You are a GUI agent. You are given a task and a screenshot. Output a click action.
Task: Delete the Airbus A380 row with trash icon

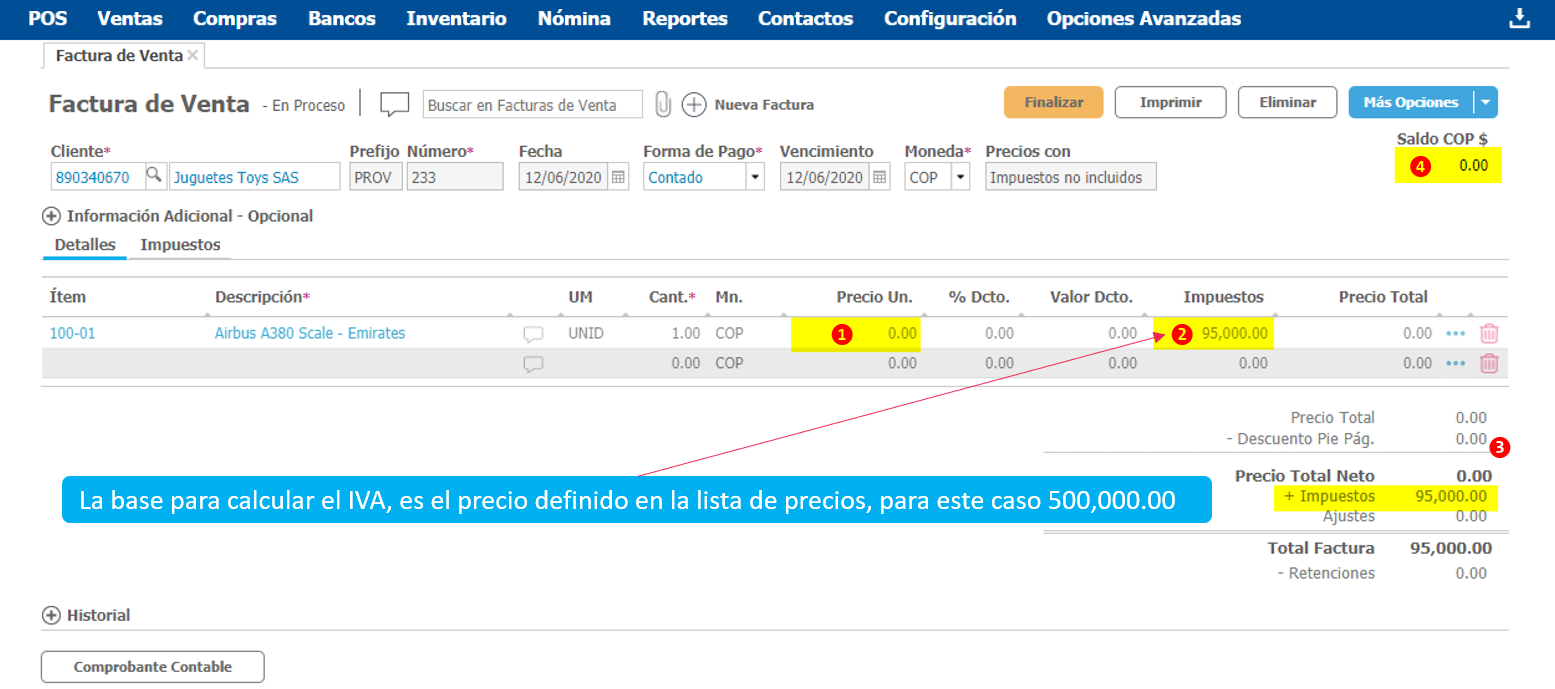click(x=1489, y=334)
